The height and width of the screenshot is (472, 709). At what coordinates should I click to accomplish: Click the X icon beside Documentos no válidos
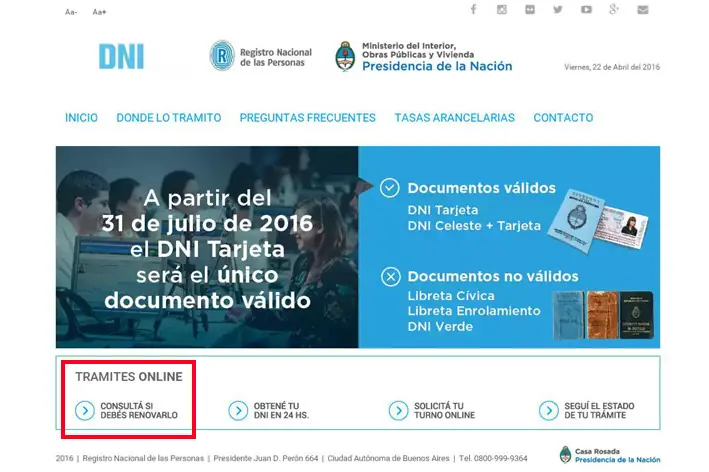coord(391,277)
